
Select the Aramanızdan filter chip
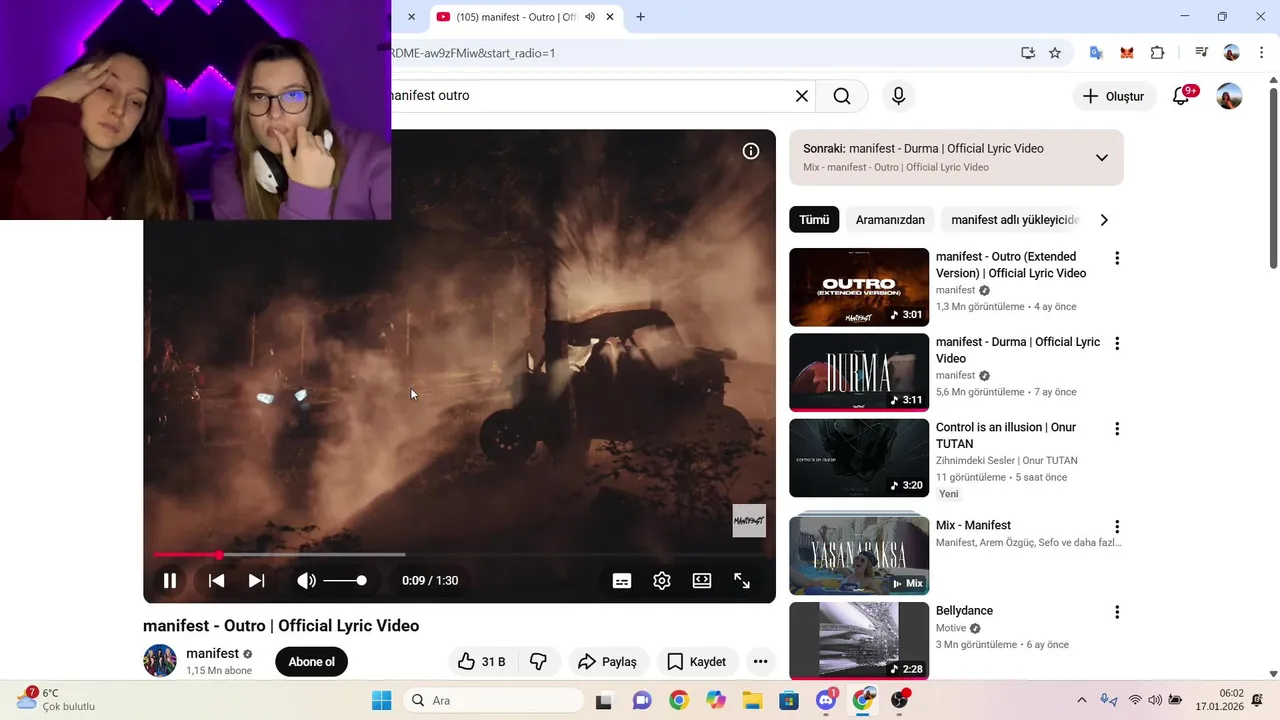pyautogui.click(x=890, y=220)
